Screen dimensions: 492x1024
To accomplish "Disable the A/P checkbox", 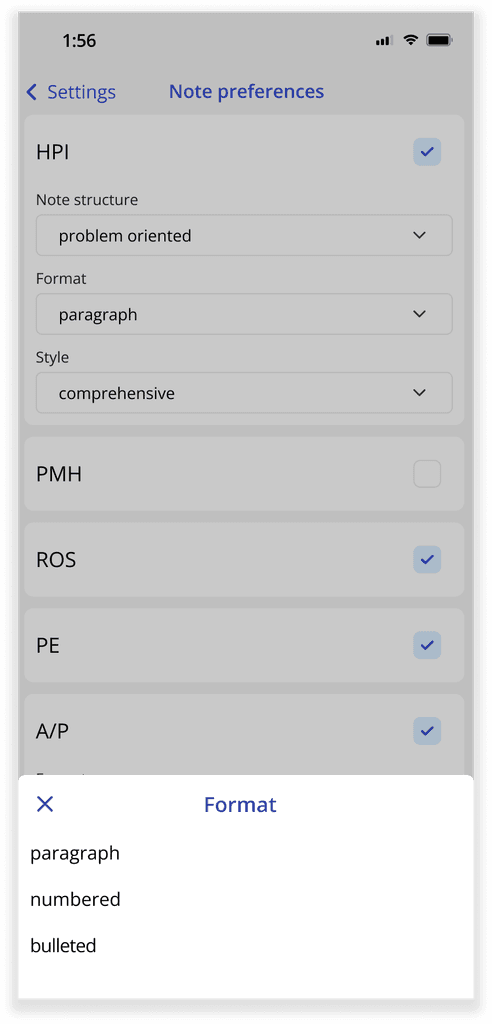I will tap(427, 731).
